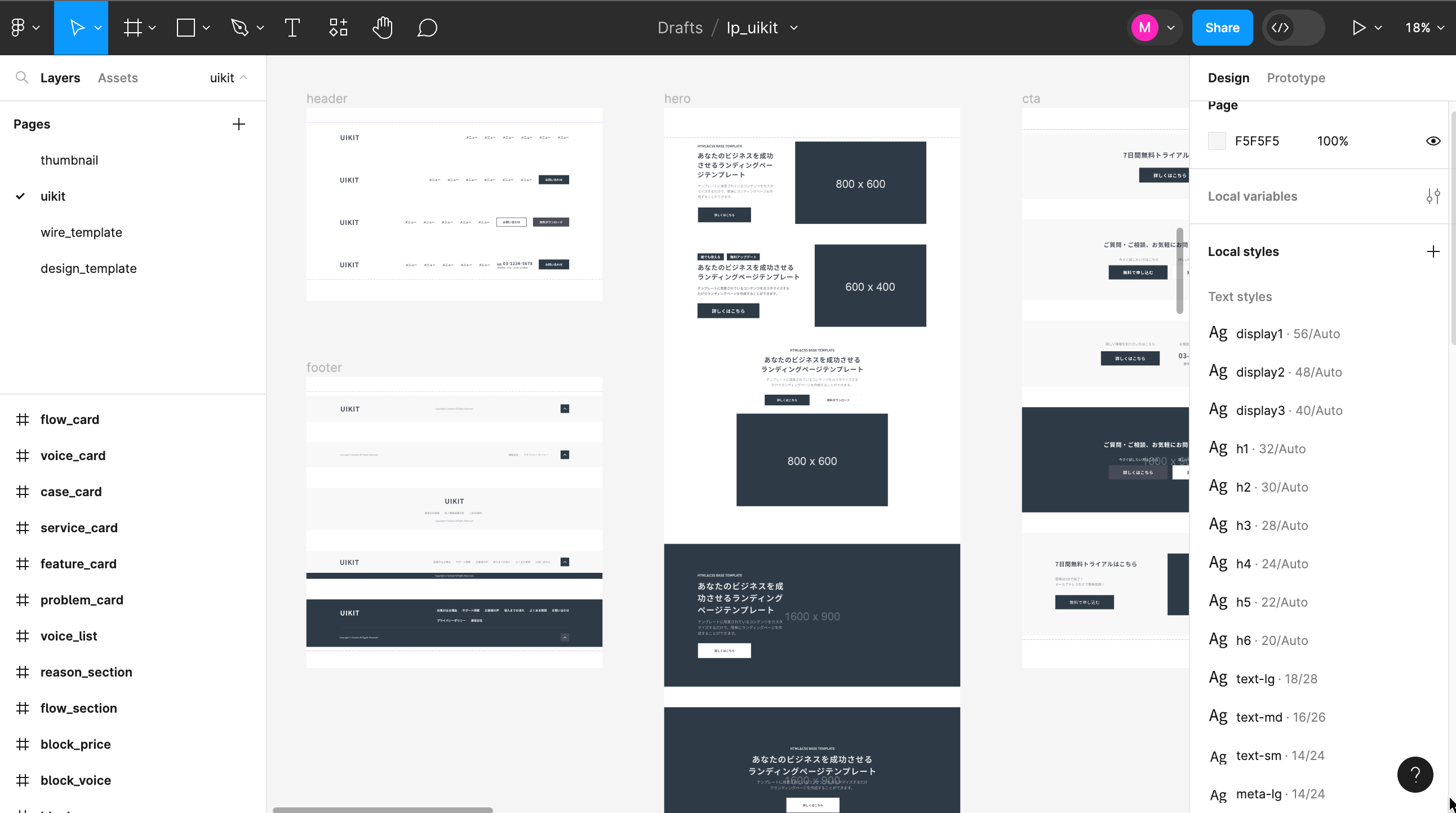The height and width of the screenshot is (813, 1456).
Task: Select the Text tool
Action: pos(292,28)
